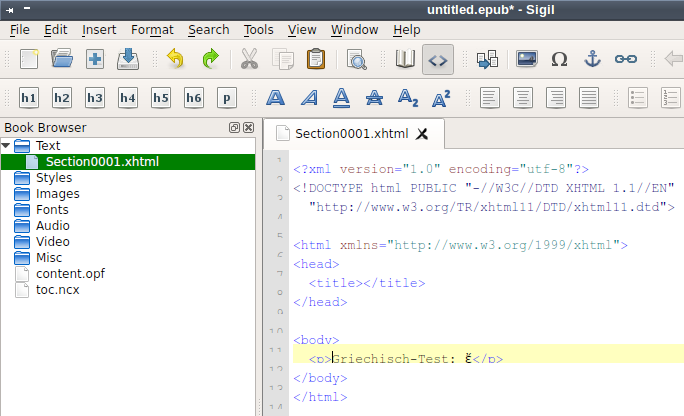684x416 pixels.
Task: Collapse the Text folder arrow
Action: (6, 145)
